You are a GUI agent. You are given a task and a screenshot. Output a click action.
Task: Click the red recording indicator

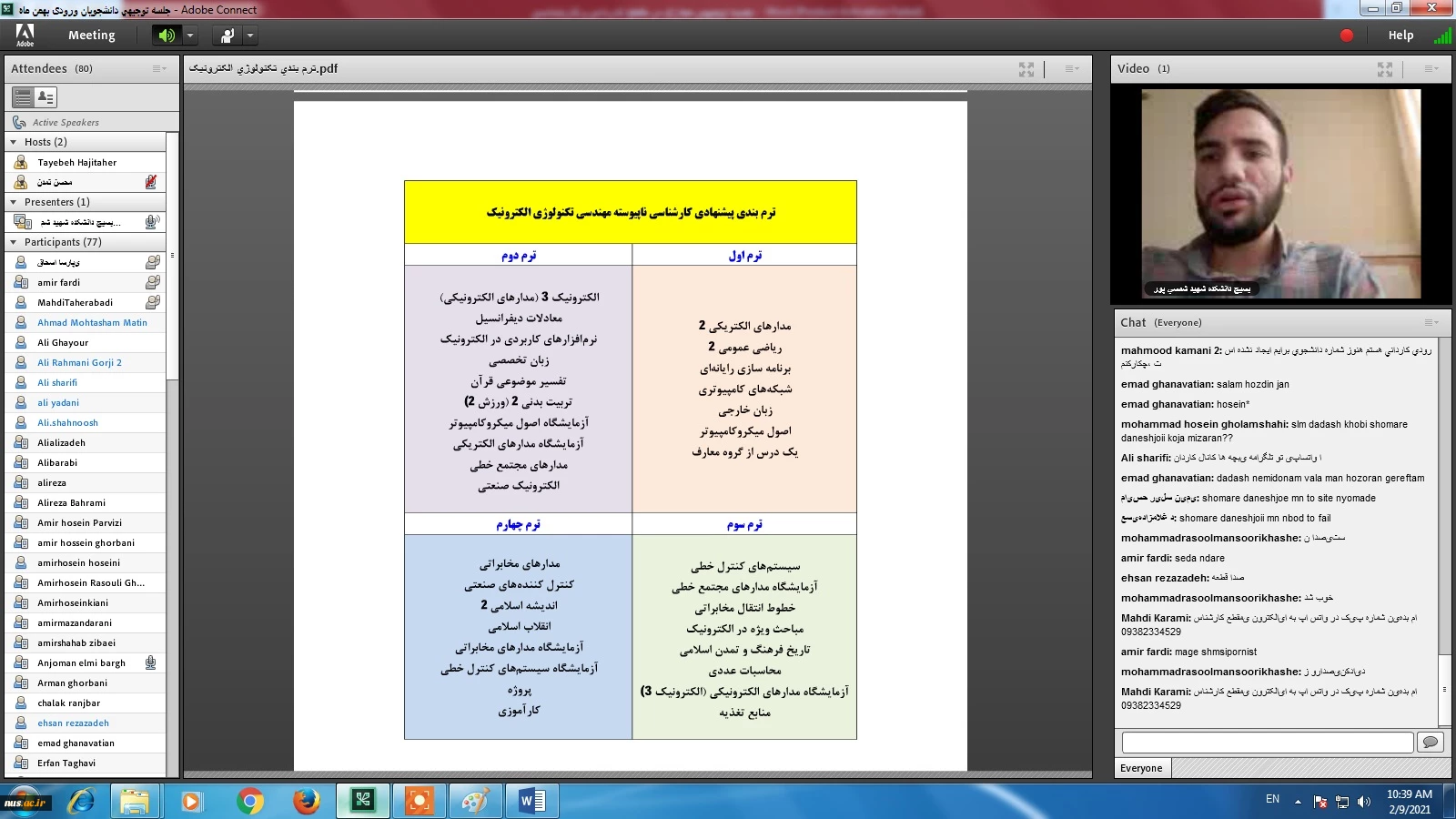(1347, 35)
